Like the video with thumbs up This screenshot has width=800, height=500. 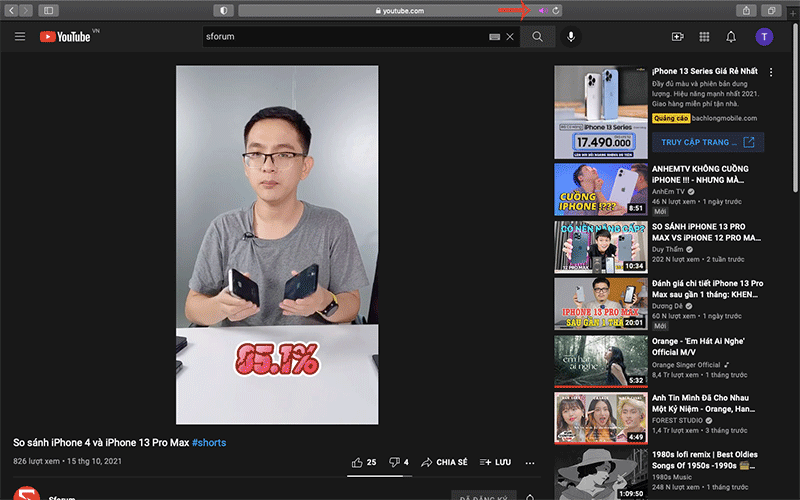tap(364, 462)
